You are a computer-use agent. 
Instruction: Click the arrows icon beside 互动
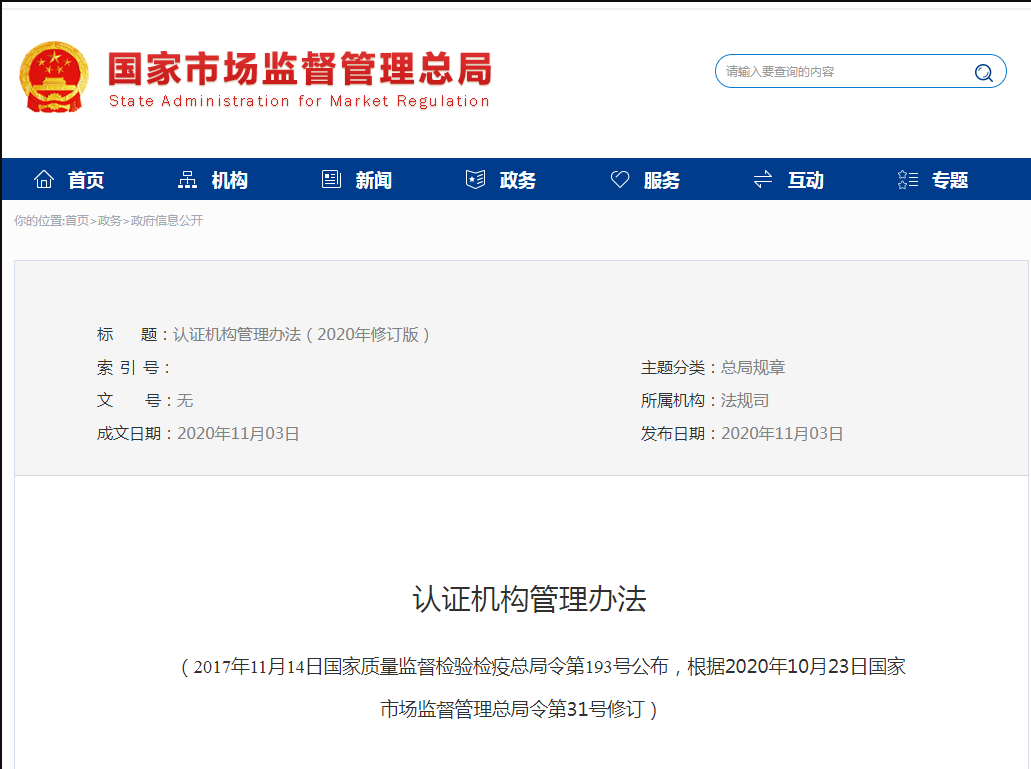click(x=763, y=178)
